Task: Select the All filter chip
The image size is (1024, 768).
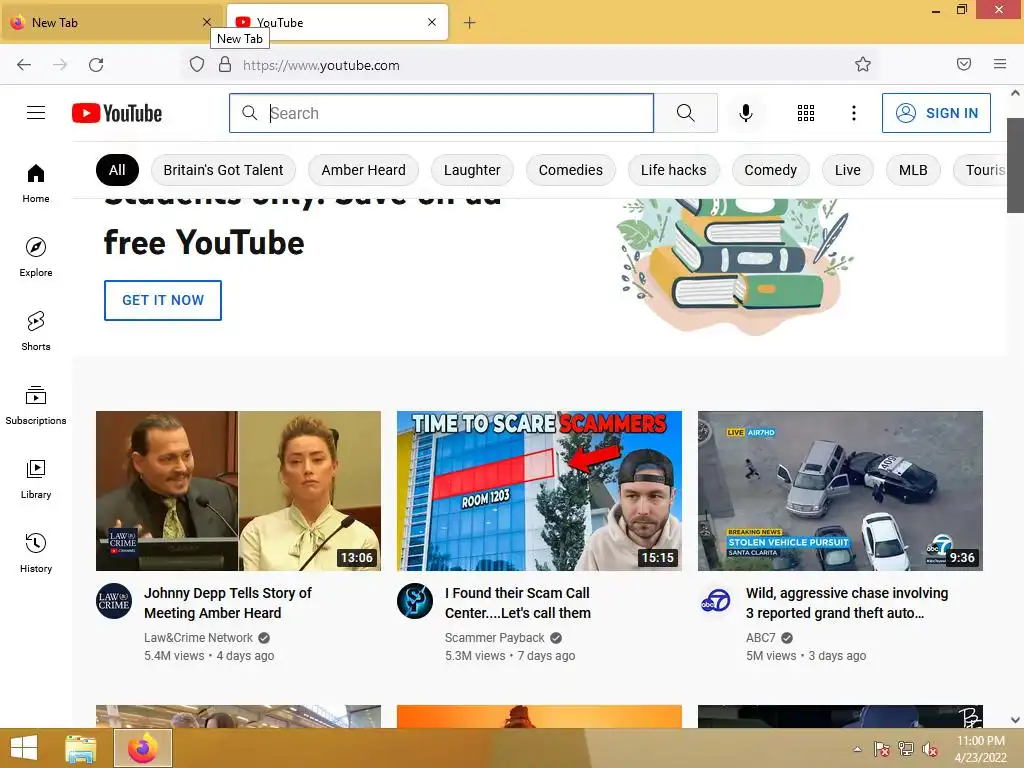Action: point(118,170)
